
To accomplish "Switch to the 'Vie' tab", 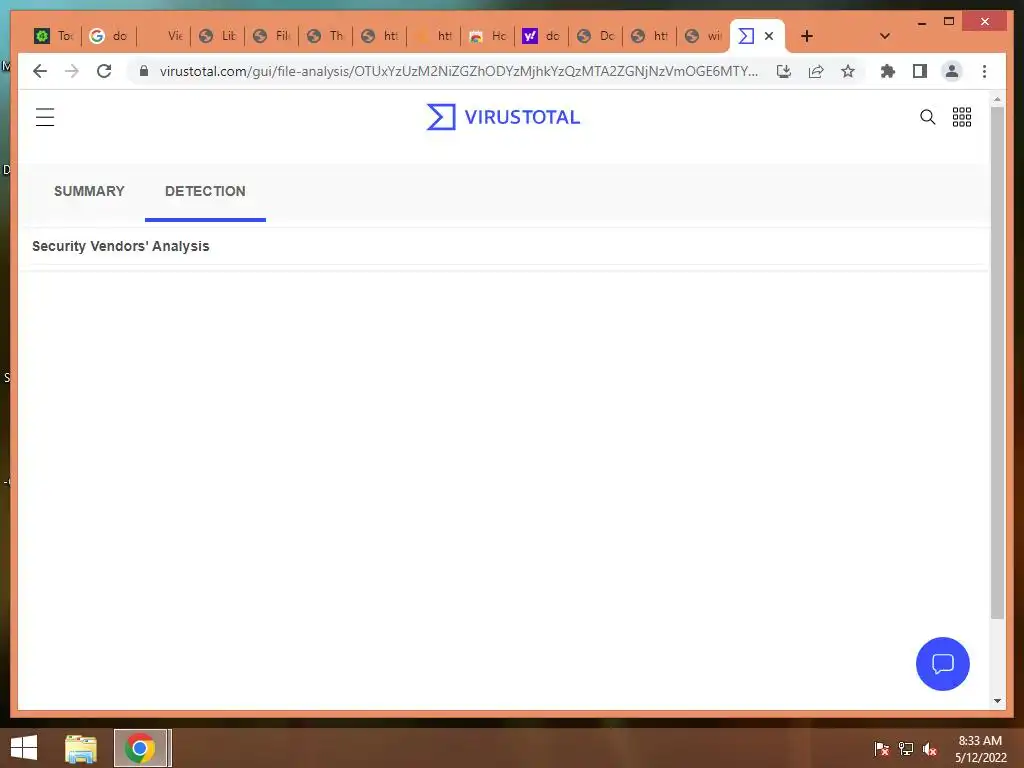I will [x=163, y=36].
